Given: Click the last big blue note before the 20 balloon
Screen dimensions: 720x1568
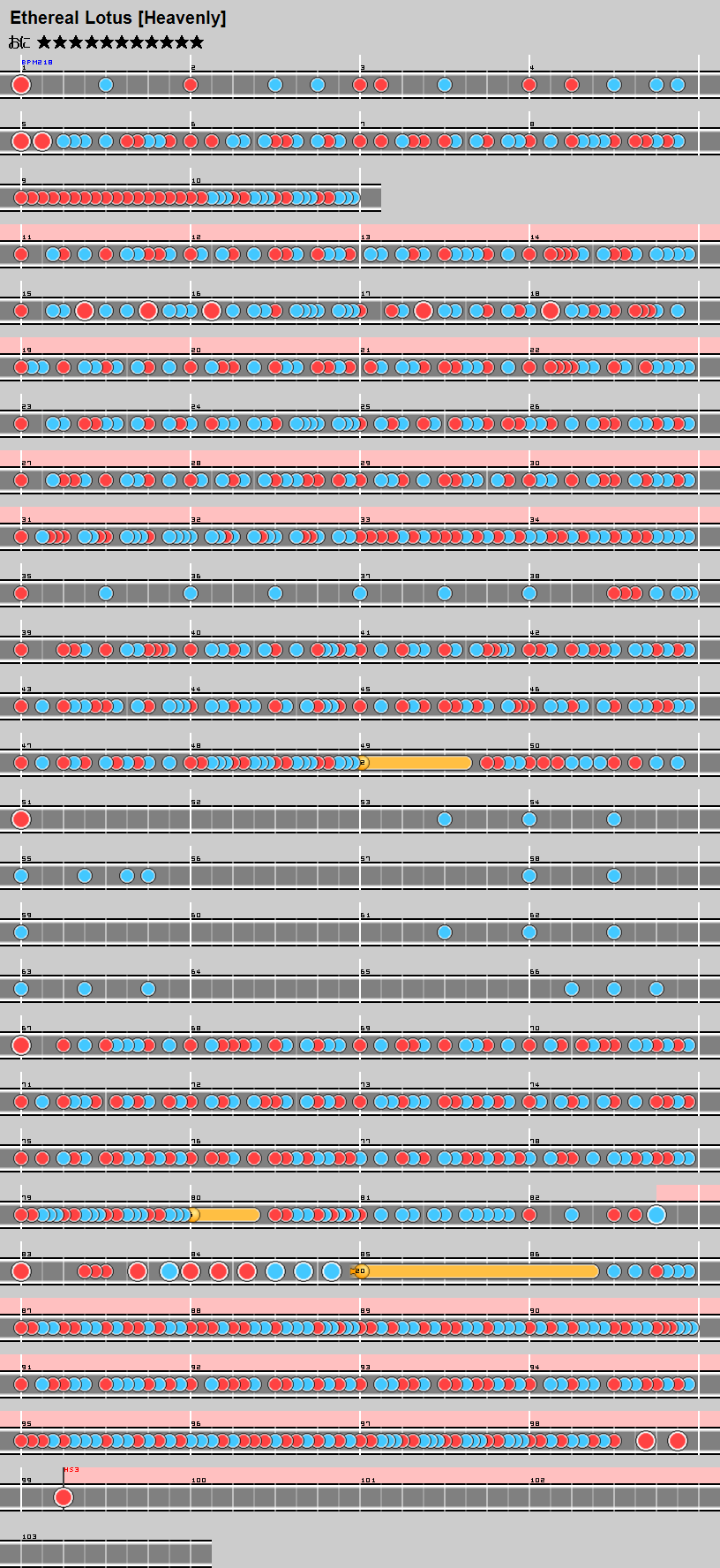Looking at the screenshot, I should click(332, 1271).
